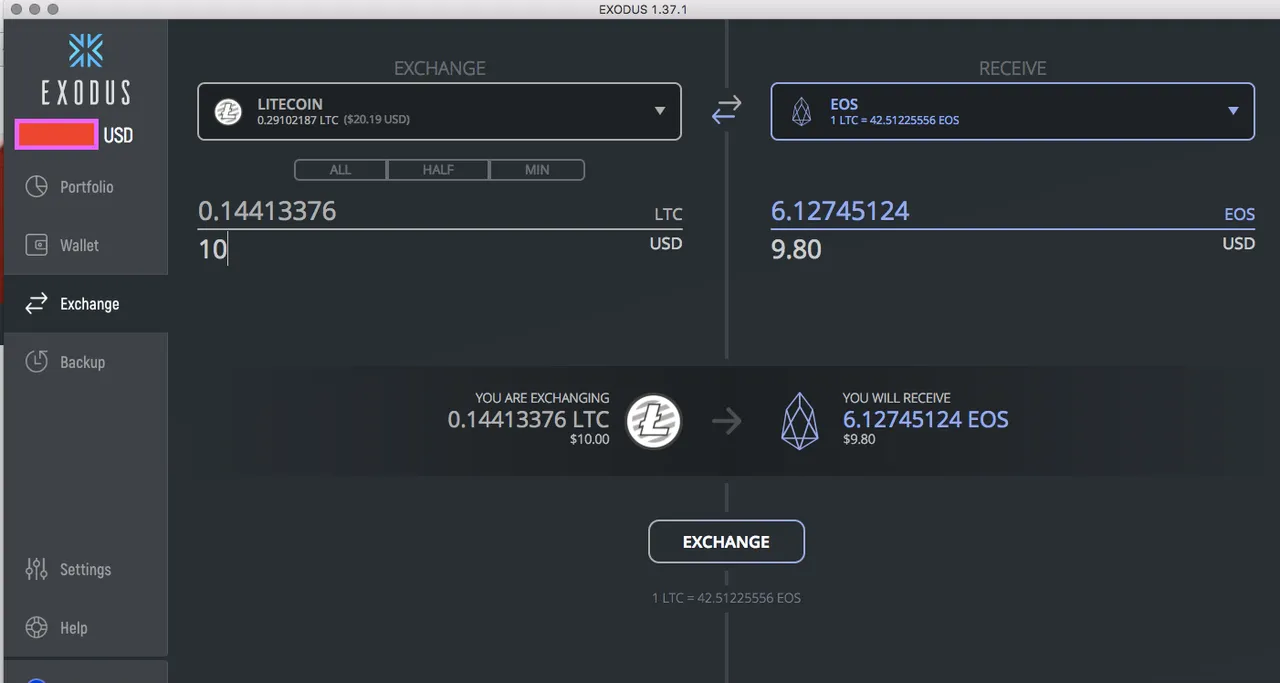Viewport: 1280px width, 683px height.
Task: Click the redacted USD portfolio balance
Action: tap(56, 134)
